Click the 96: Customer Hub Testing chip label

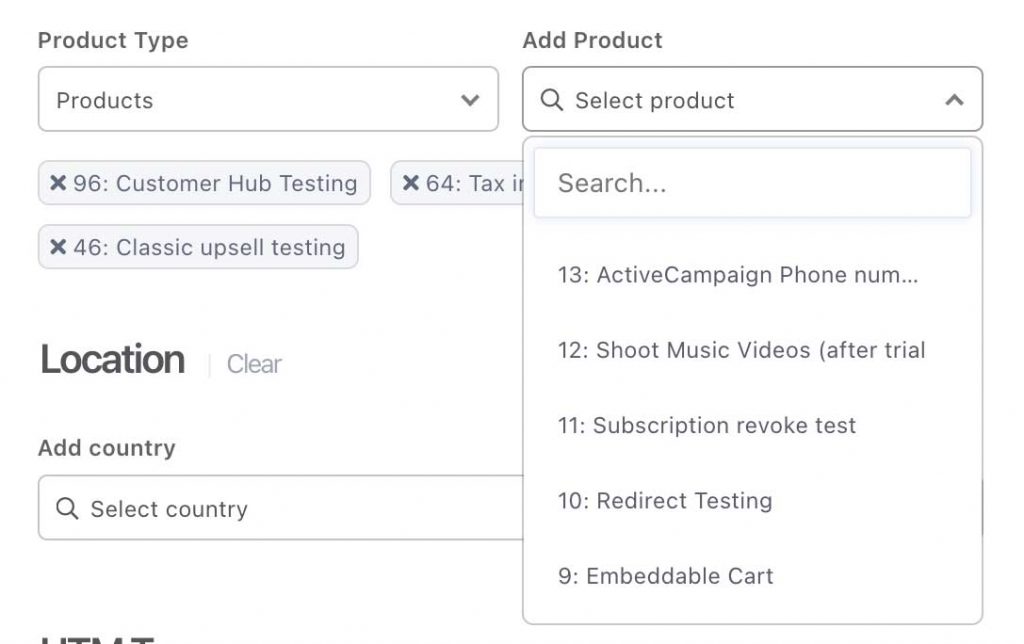pos(215,184)
